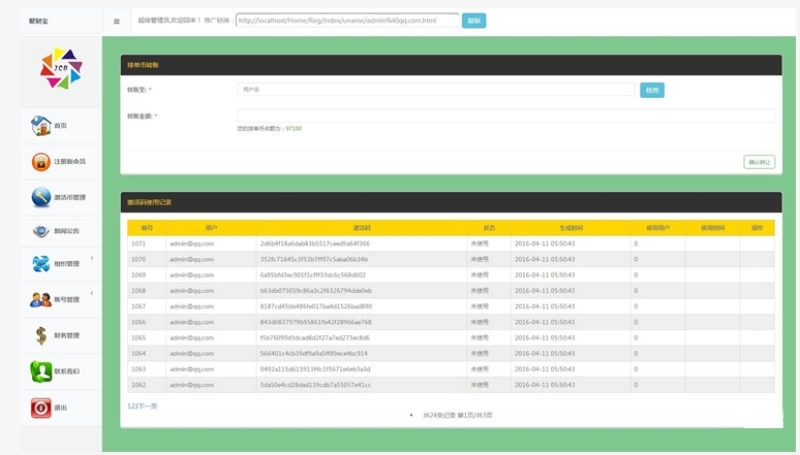The height and width of the screenshot is (455, 800).
Task: Click the red power logout icon
Action: pos(41,408)
